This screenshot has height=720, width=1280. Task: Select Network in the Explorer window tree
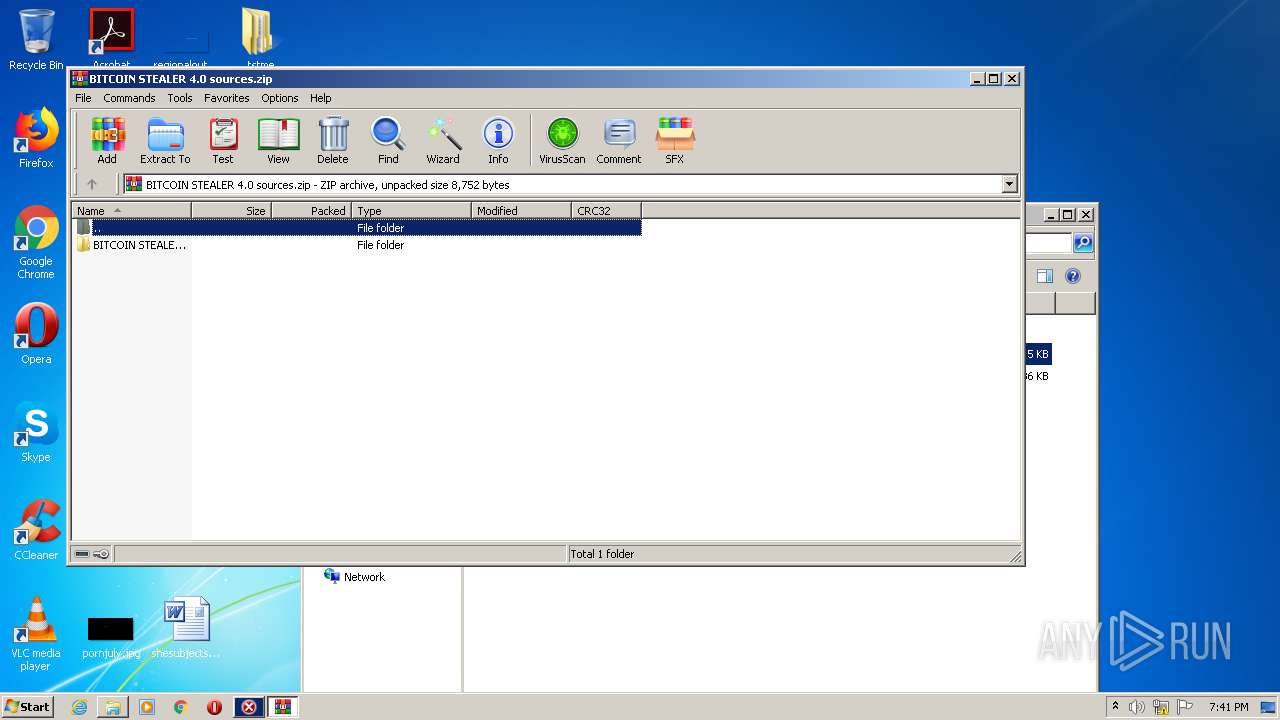355,577
